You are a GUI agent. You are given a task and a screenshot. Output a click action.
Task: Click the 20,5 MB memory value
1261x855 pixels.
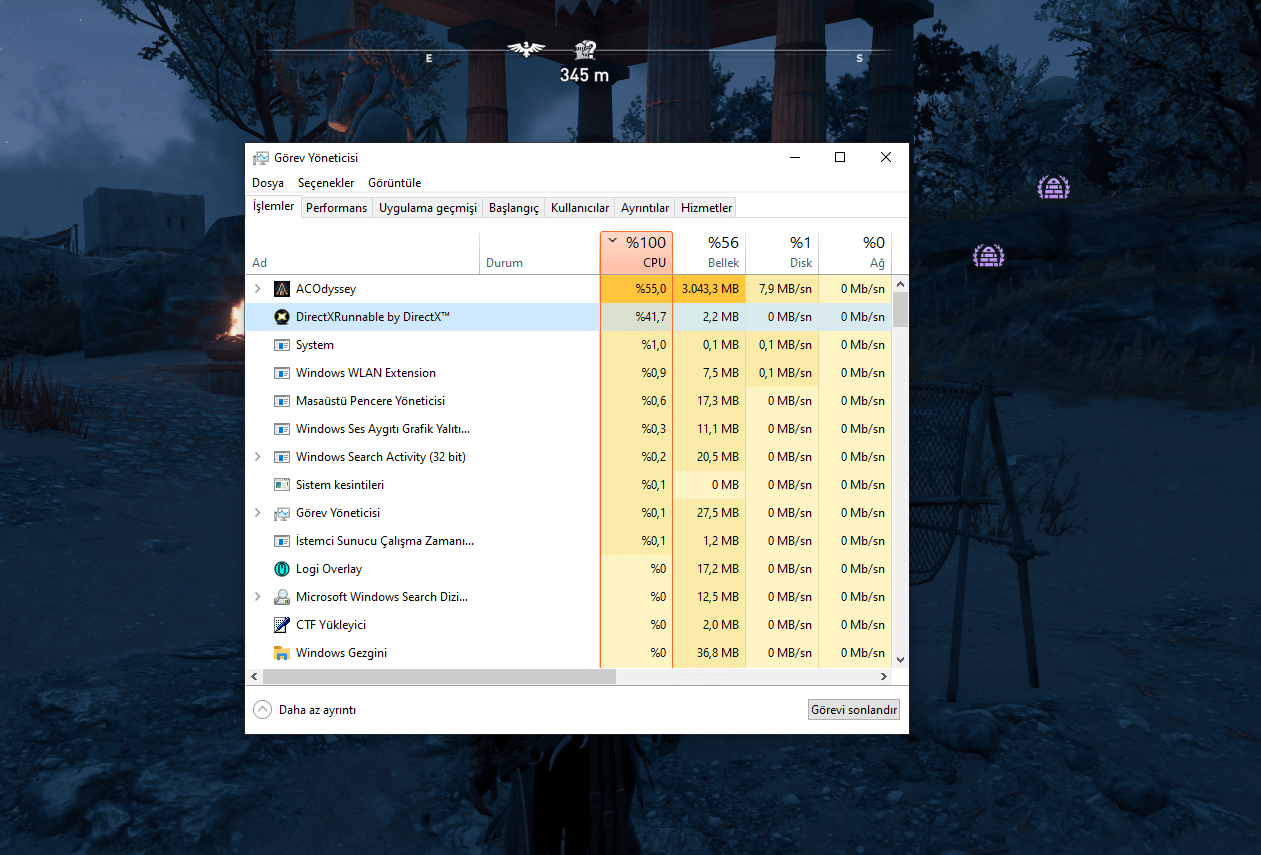(718, 457)
